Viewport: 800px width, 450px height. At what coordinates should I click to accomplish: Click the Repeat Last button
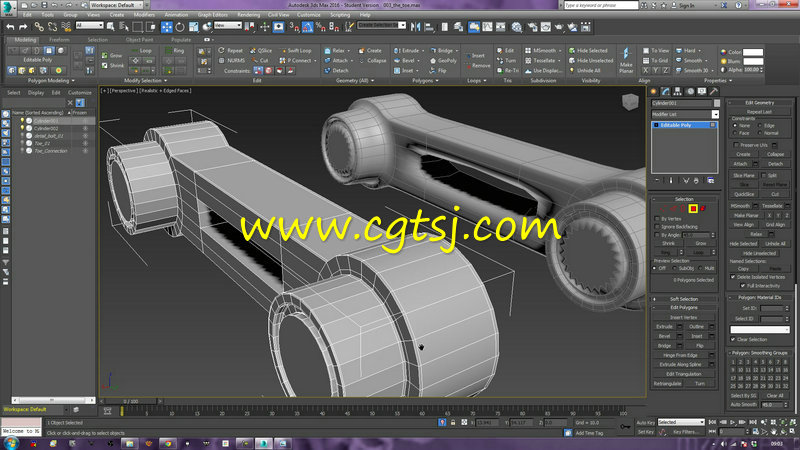pos(759,112)
